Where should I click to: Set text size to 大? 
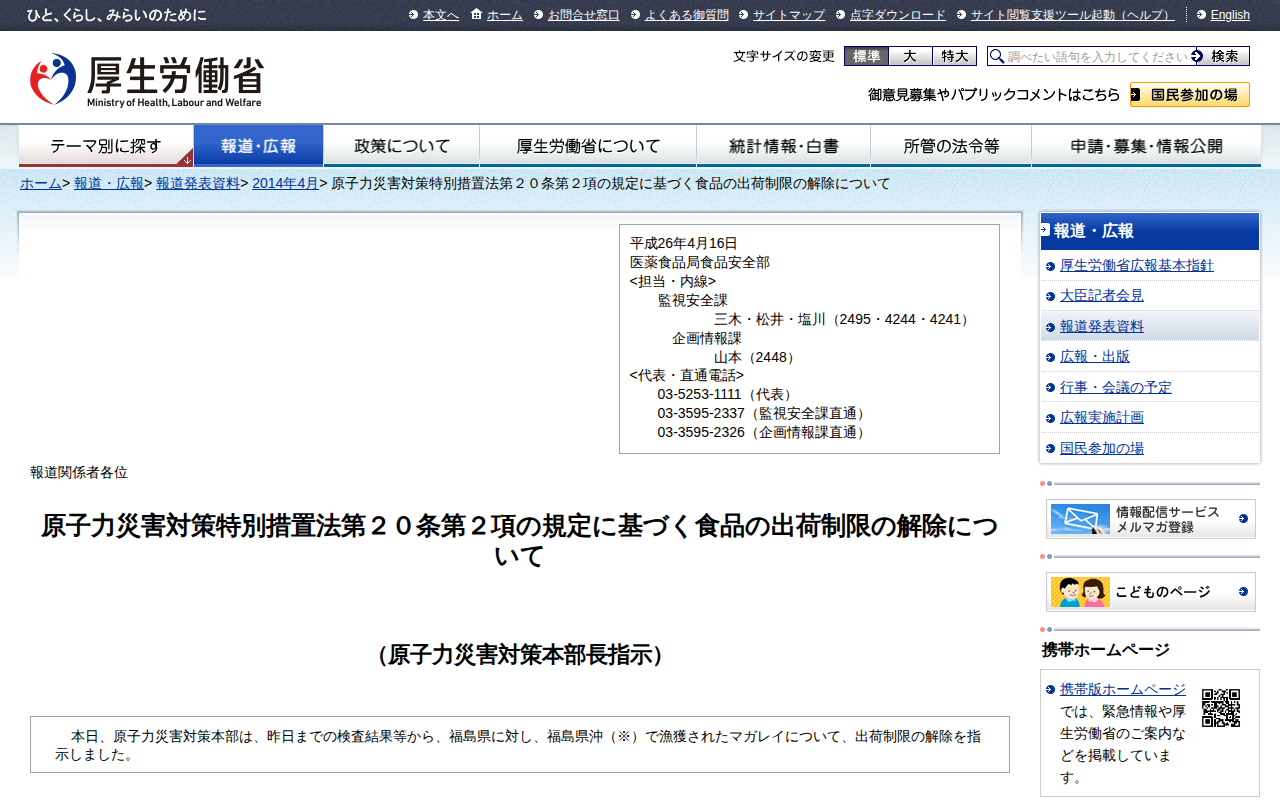coord(910,56)
